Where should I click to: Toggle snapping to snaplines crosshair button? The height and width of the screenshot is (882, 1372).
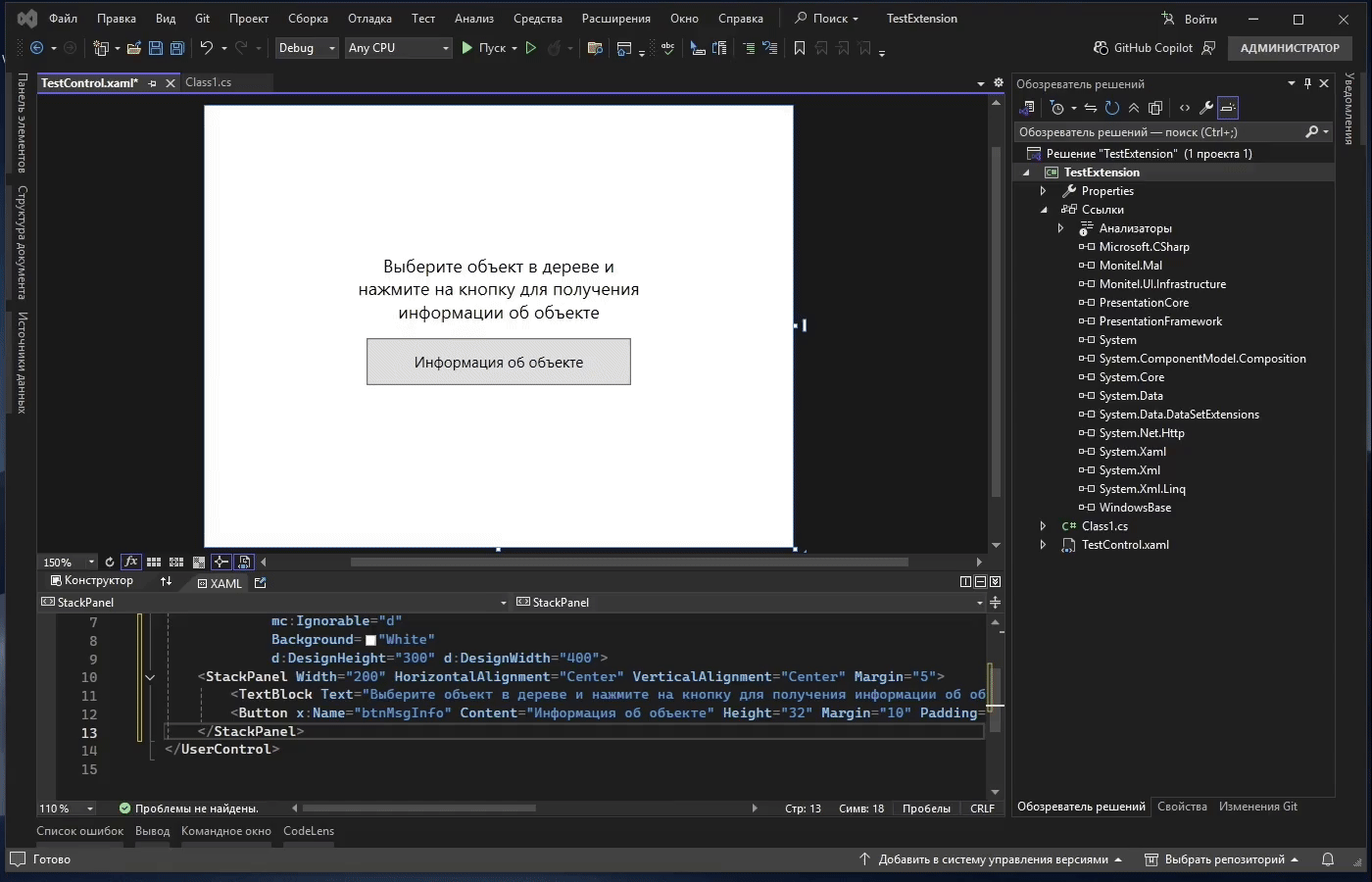click(221, 562)
